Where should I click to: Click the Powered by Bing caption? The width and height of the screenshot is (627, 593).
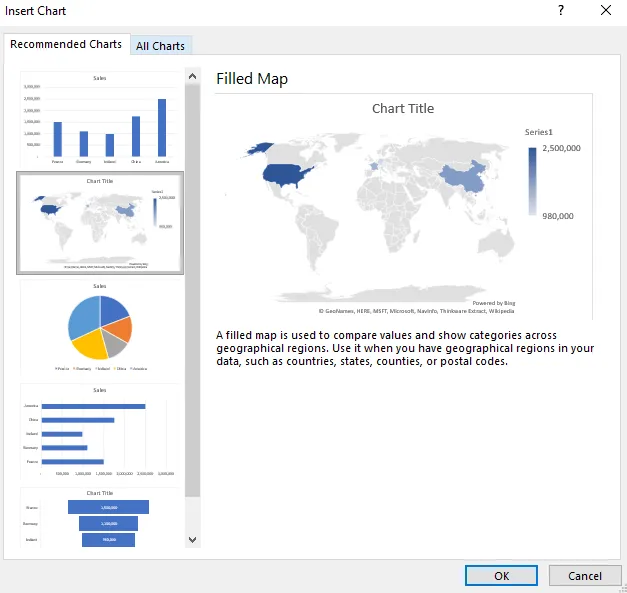493,303
